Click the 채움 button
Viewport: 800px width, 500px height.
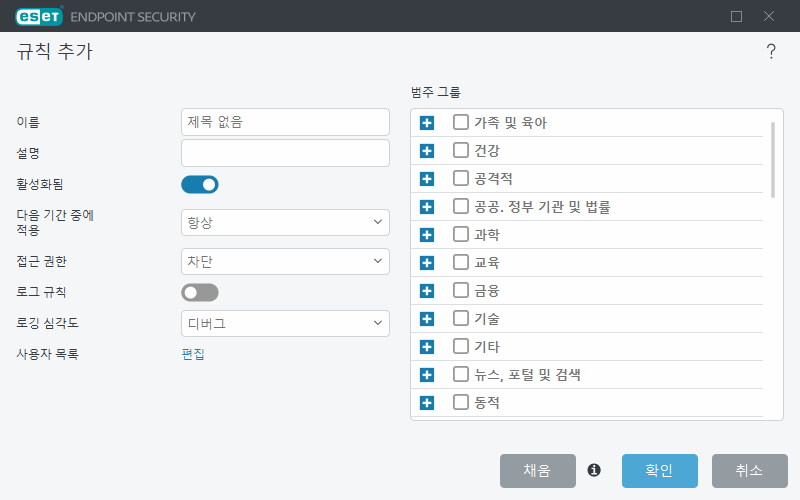point(538,470)
